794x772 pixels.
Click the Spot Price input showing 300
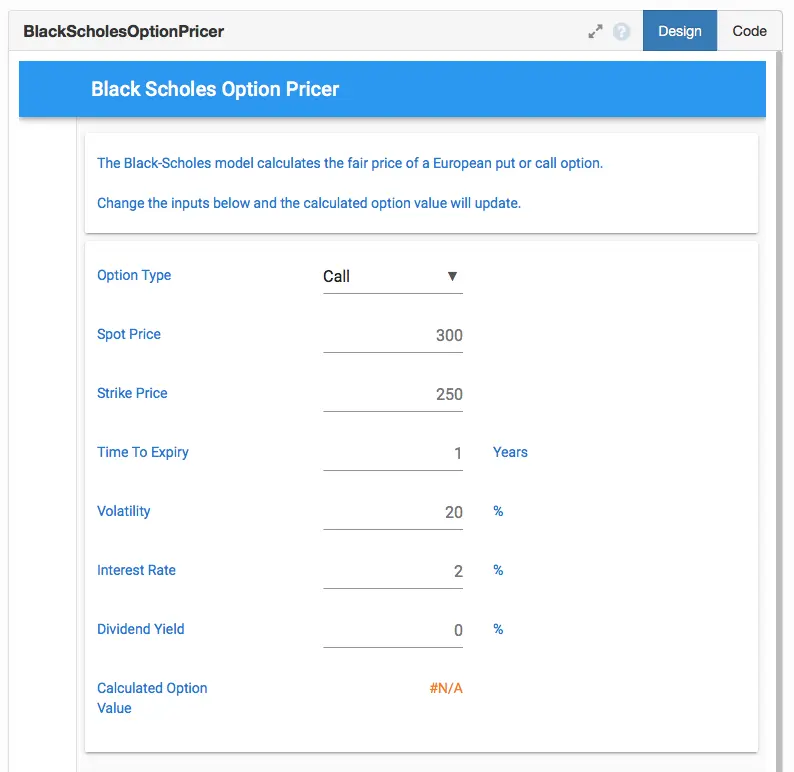tap(393, 336)
